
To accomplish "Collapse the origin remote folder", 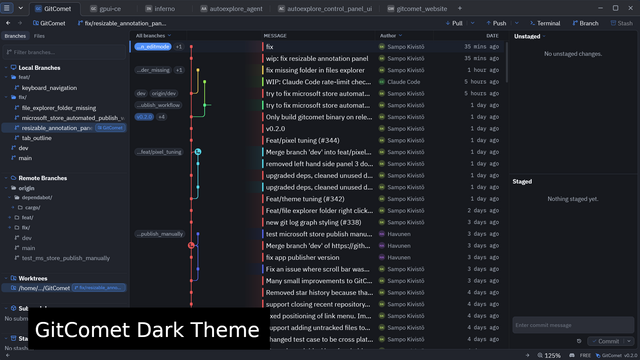I will coord(6,188).
